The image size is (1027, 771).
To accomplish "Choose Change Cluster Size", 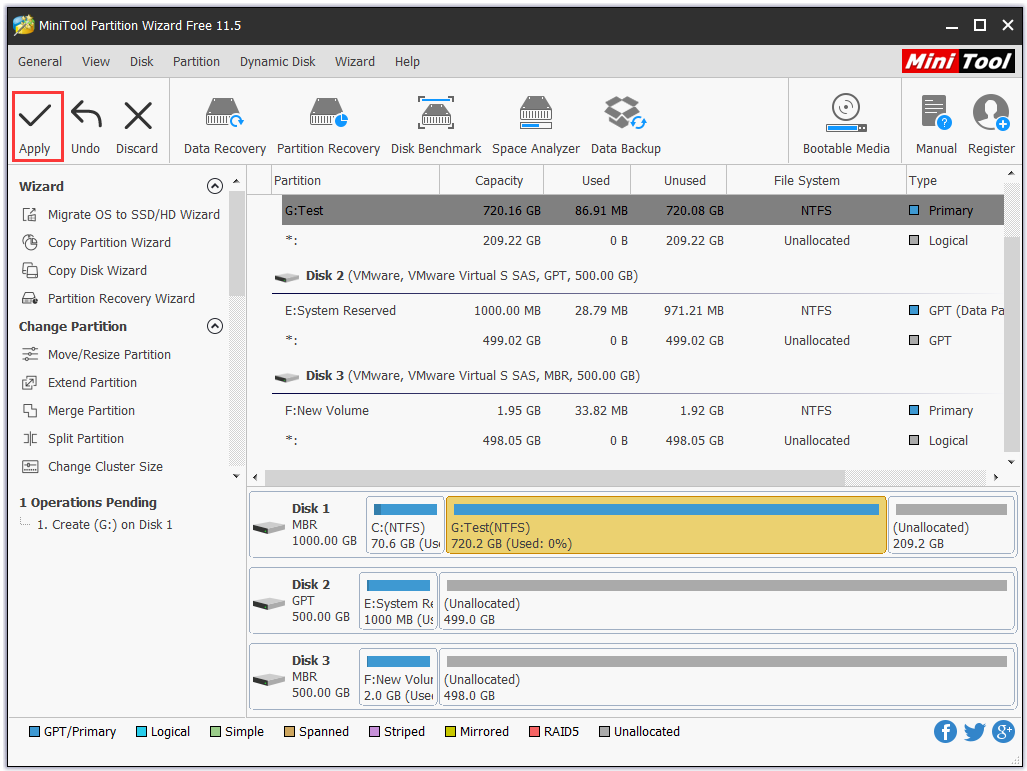I will coord(92,466).
